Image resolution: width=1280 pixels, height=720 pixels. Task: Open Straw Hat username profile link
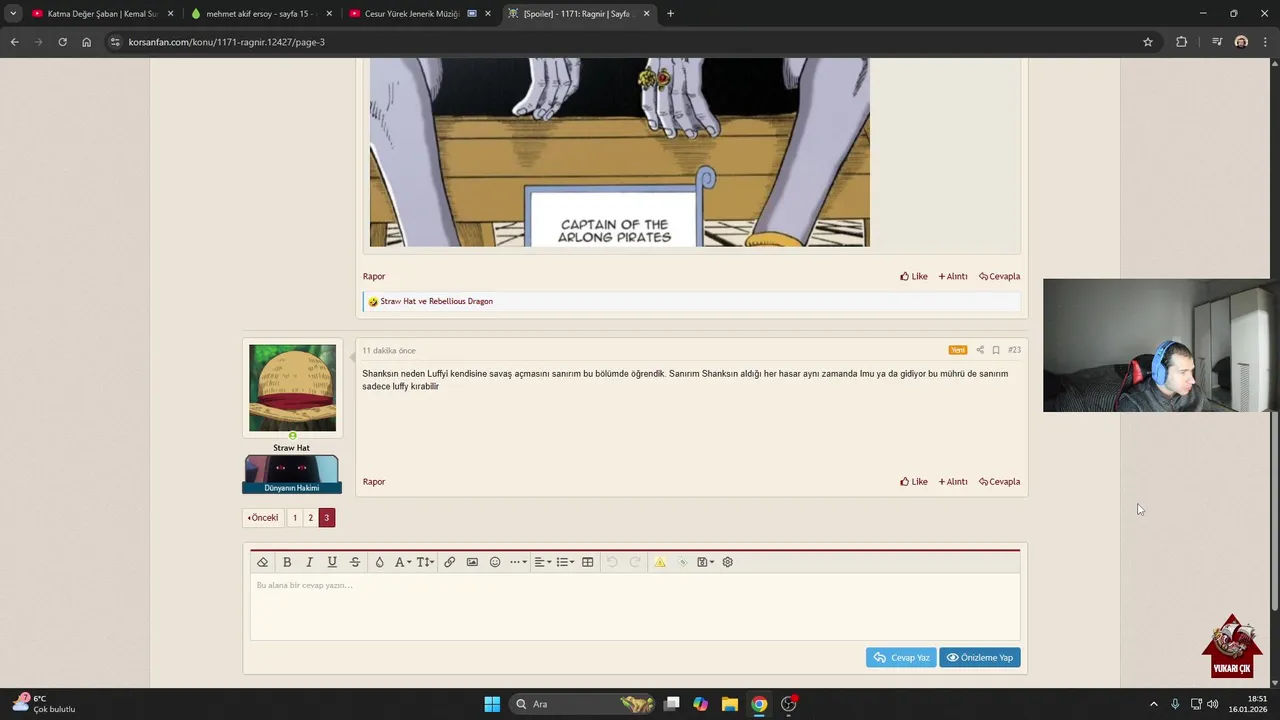pyautogui.click(x=291, y=448)
